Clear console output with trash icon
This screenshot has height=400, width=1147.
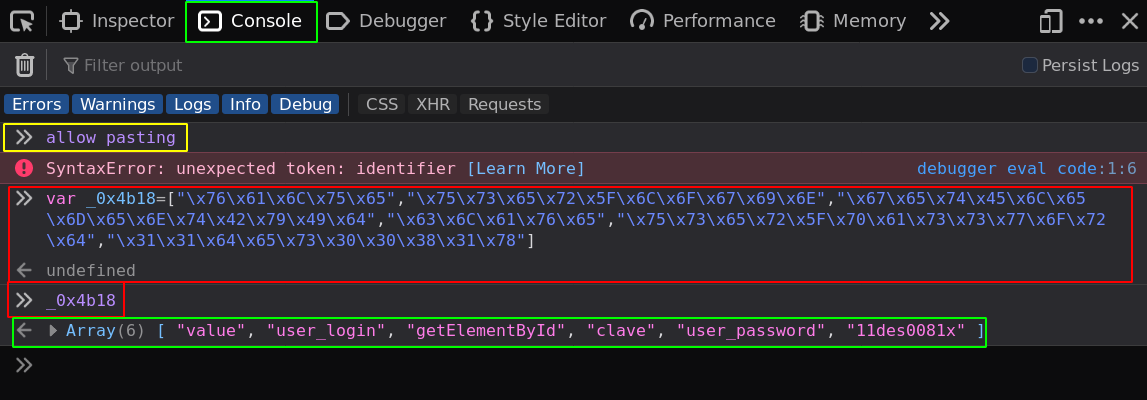tap(24, 66)
